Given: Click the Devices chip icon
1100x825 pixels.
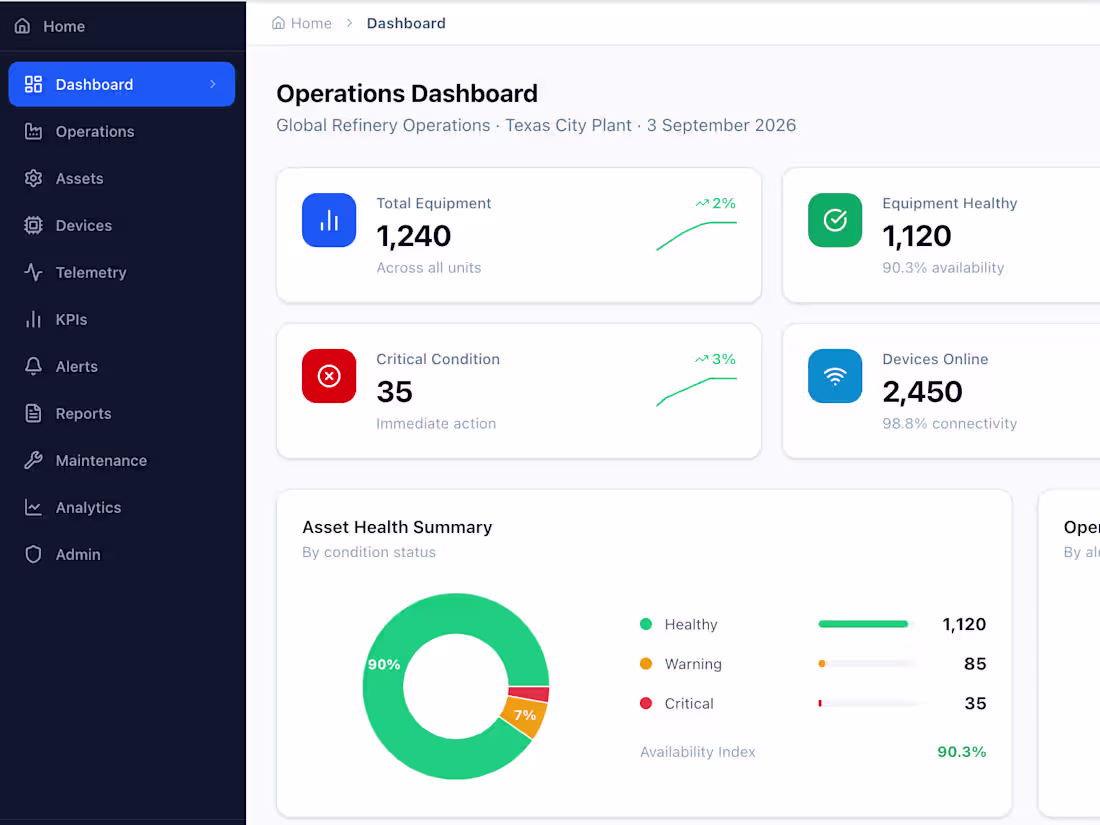Looking at the screenshot, I should [x=33, y=225].
